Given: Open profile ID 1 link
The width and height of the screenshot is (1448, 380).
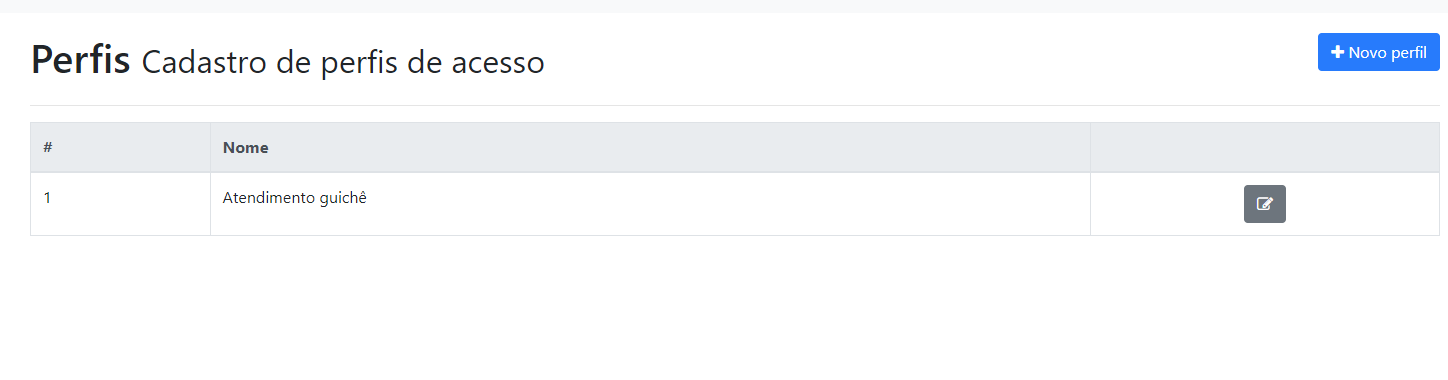Looking at the screenshot, I should pos(47,198).
